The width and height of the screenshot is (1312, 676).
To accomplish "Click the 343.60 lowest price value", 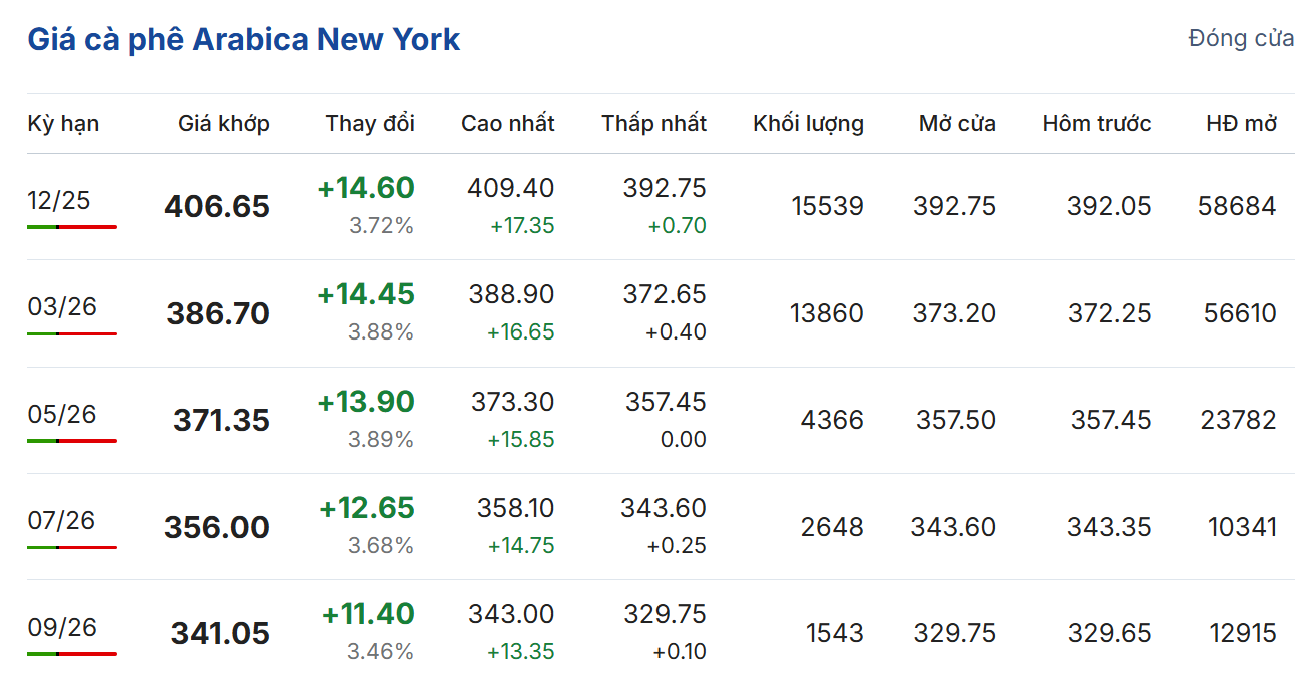I will [663, 508].
